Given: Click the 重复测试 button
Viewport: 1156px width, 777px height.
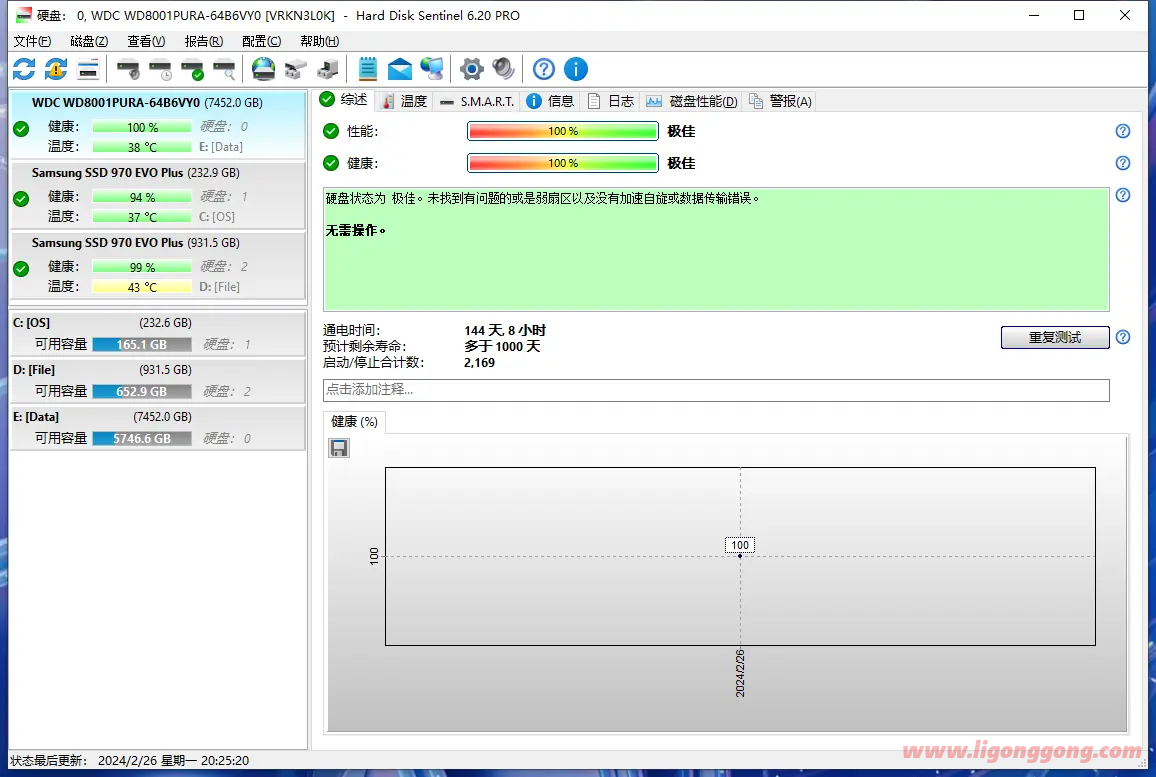Looking at the screenshot, I should (x=1055, y=337).
